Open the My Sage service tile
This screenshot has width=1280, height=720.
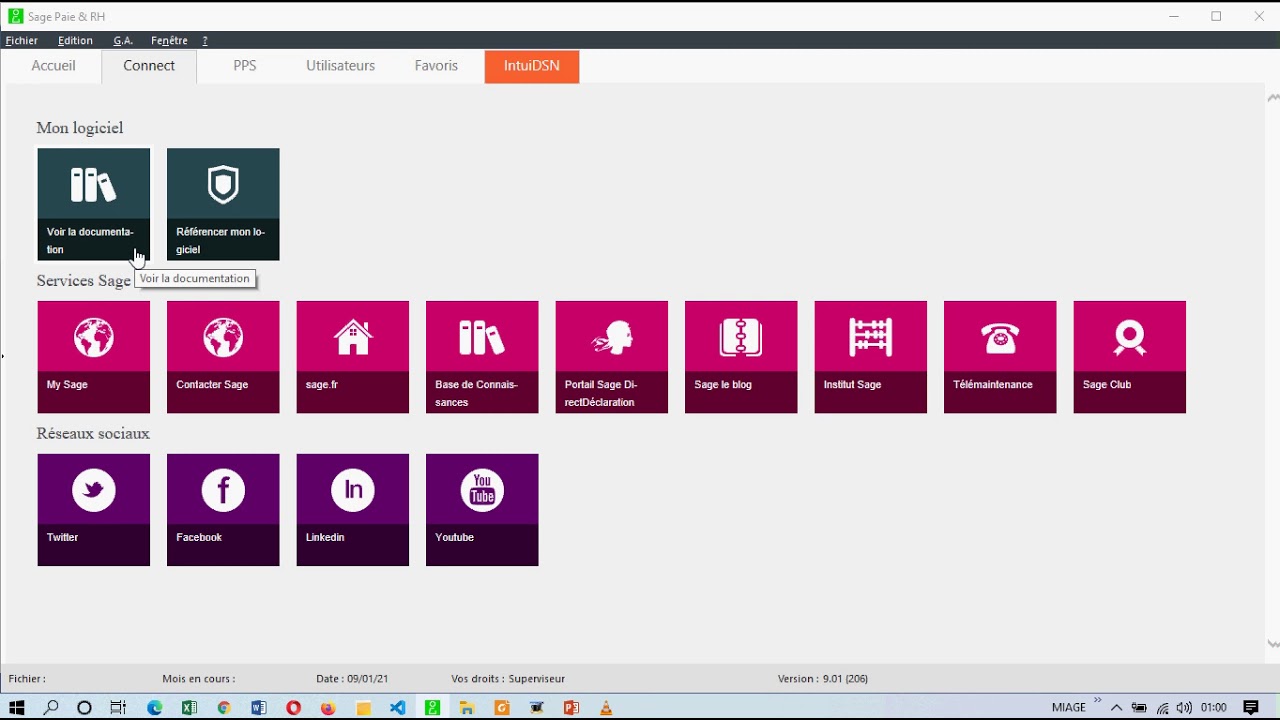point(94,357)
